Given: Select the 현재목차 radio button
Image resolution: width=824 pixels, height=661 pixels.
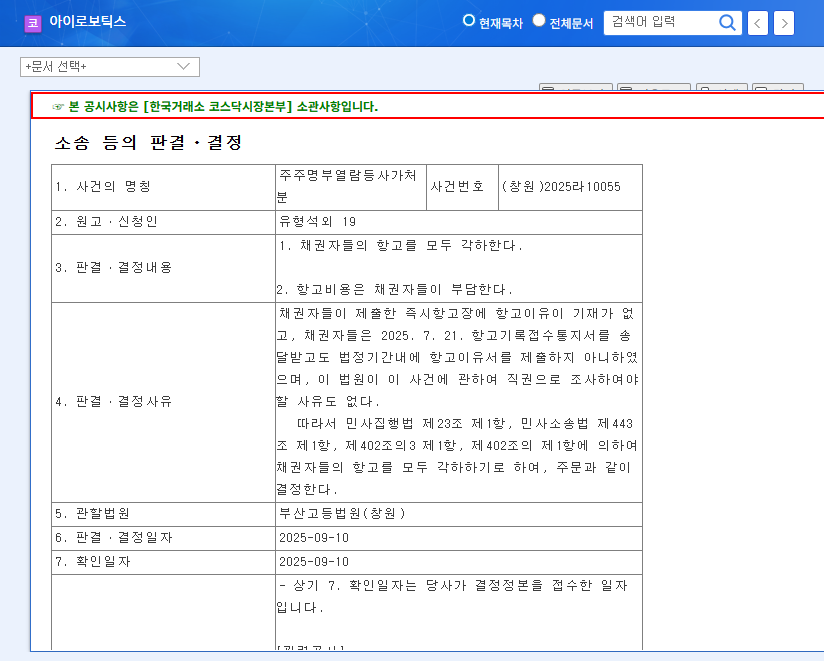Looking at the screenshot, I should 468,20.
